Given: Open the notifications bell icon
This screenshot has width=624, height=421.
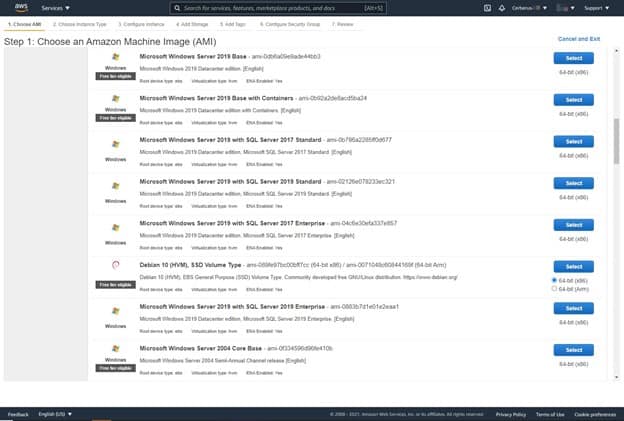Looking at the screenshot, I should [502, 8].
